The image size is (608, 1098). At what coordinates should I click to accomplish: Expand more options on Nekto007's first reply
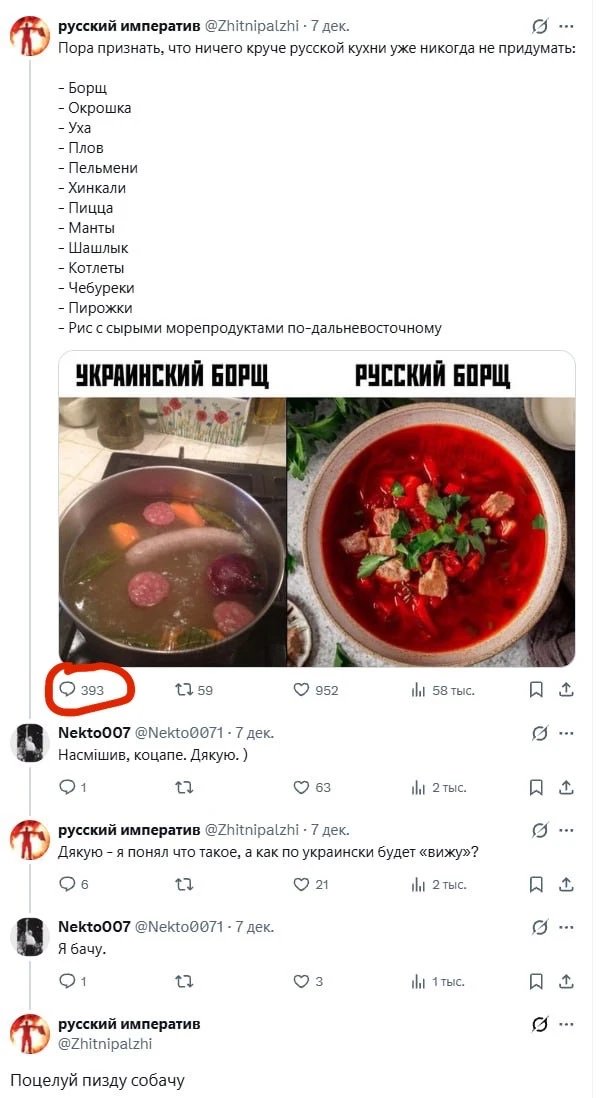567,733
